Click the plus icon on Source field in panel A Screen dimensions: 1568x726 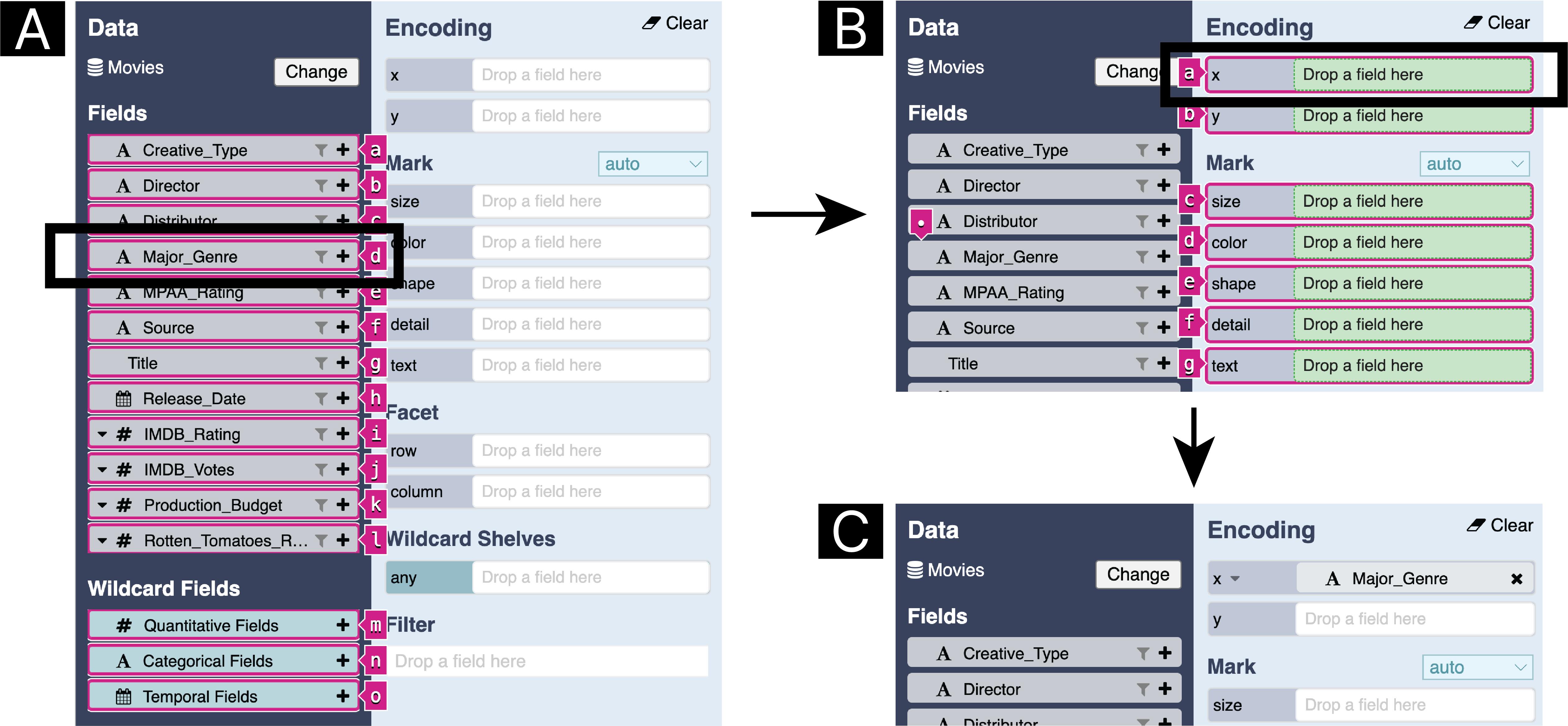coord(343,328)
